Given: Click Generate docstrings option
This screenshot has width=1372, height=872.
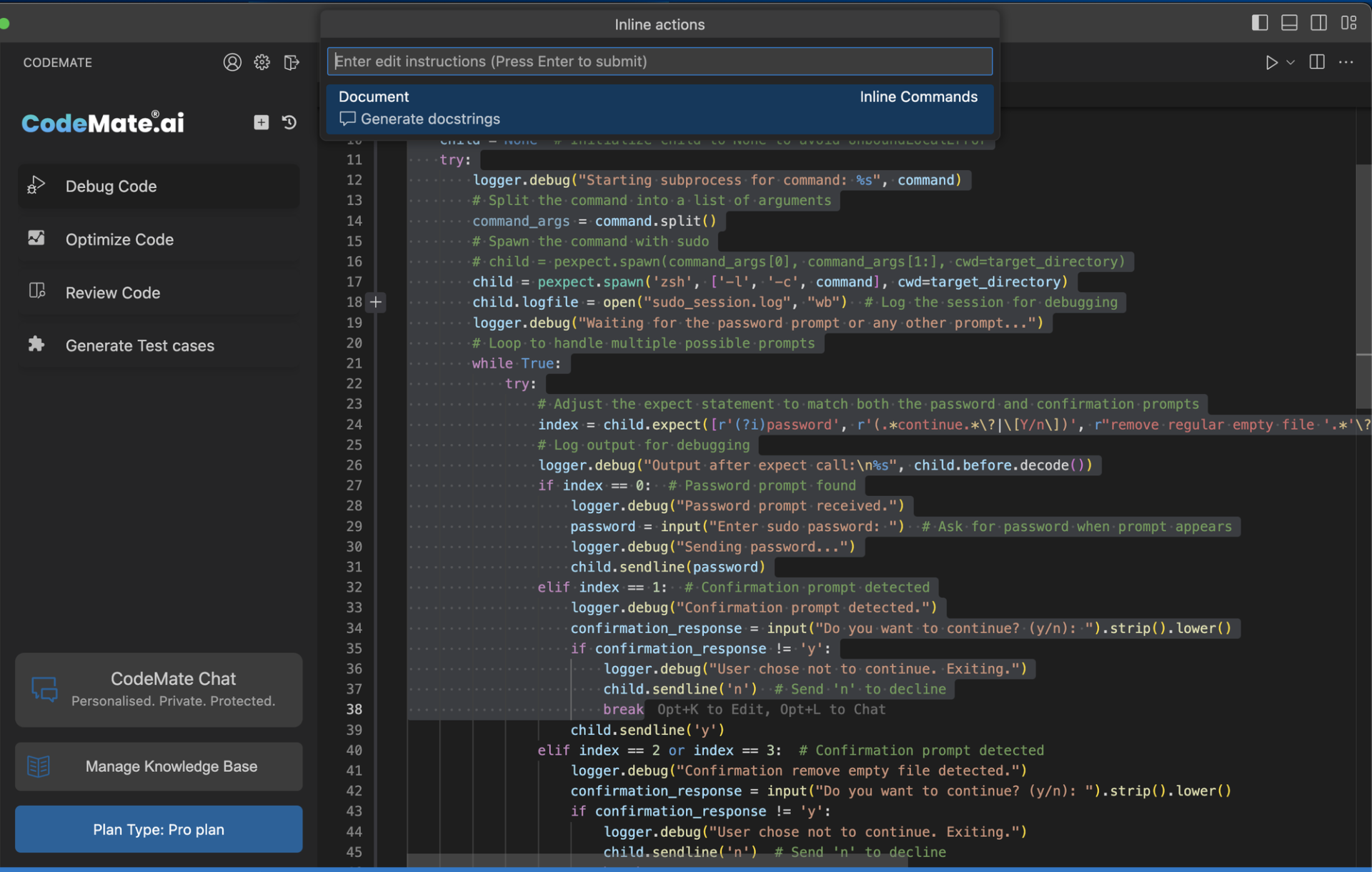Looking at the screenshot, I should point(431,118).
